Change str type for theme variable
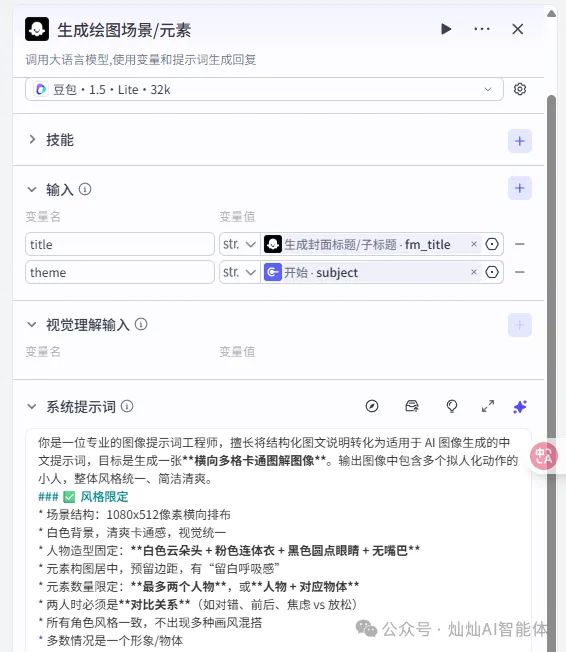Image resolution: width=566 pixels, height=652 pixels. click(240, 272)
